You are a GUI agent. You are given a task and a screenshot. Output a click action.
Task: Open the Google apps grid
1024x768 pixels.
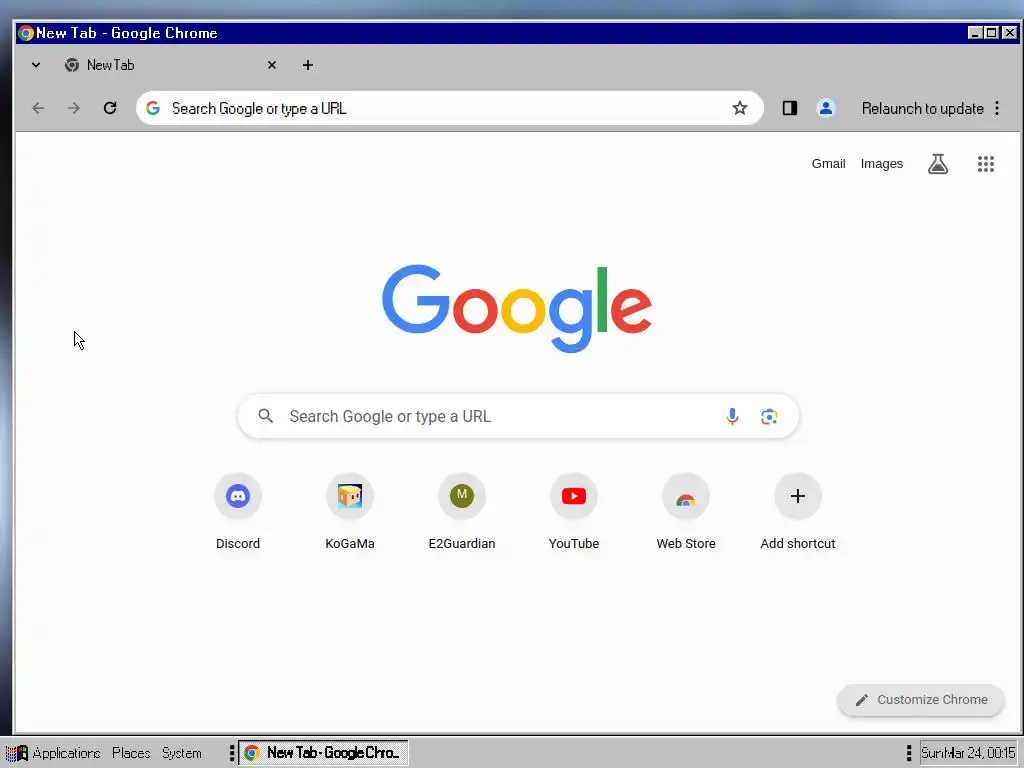(x=985, y=164)
